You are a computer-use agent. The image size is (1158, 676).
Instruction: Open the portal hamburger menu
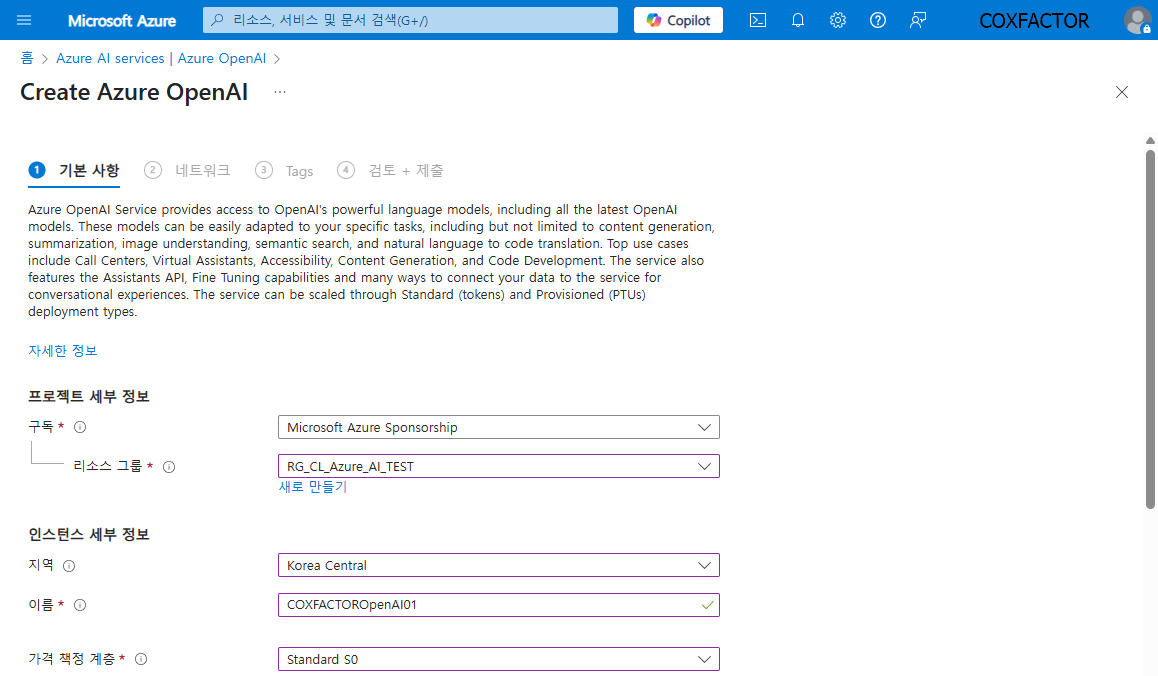pos(24,20)
